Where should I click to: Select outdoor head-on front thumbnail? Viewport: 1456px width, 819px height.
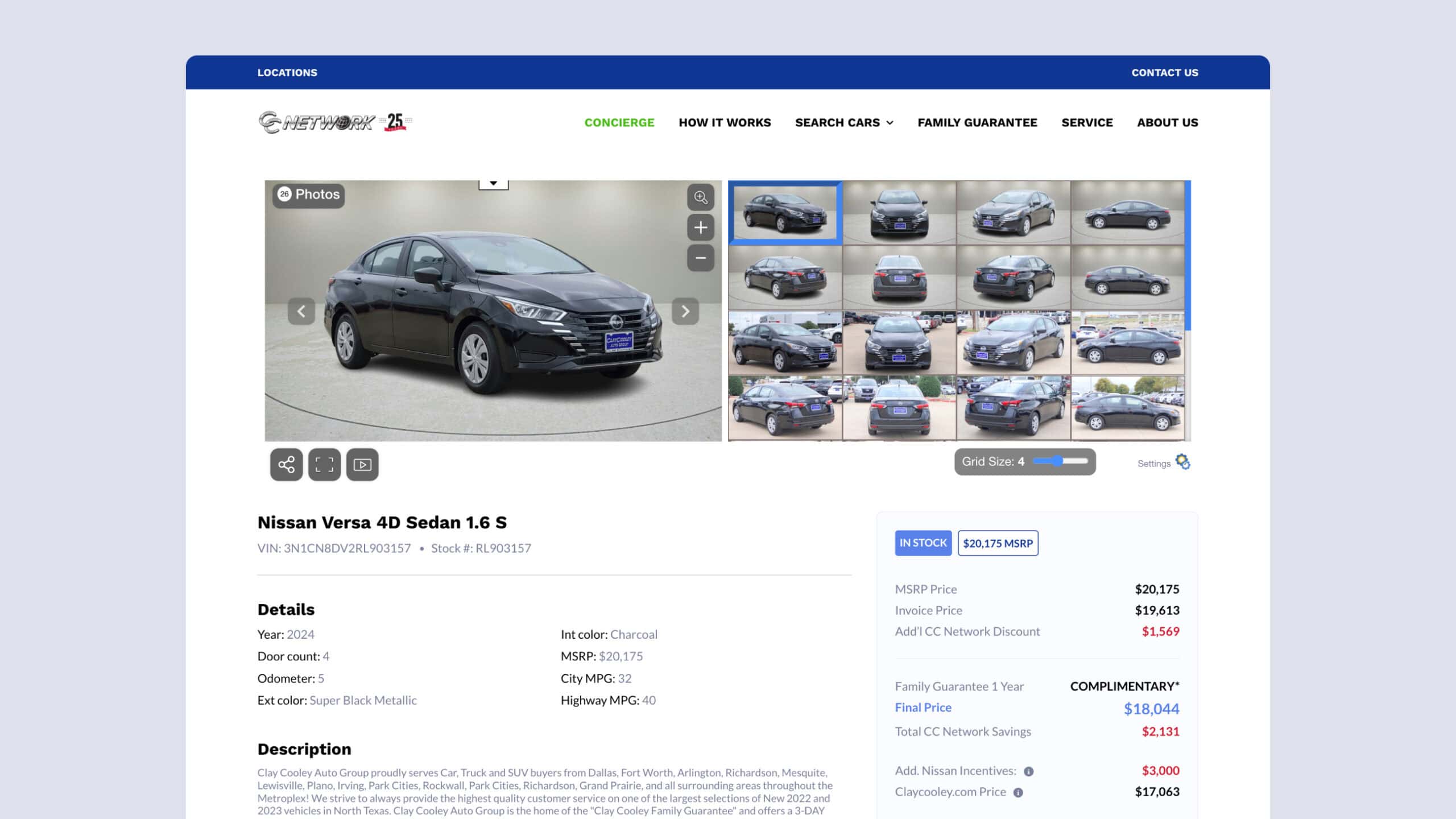pyautogui.click(x=899, y=342)
